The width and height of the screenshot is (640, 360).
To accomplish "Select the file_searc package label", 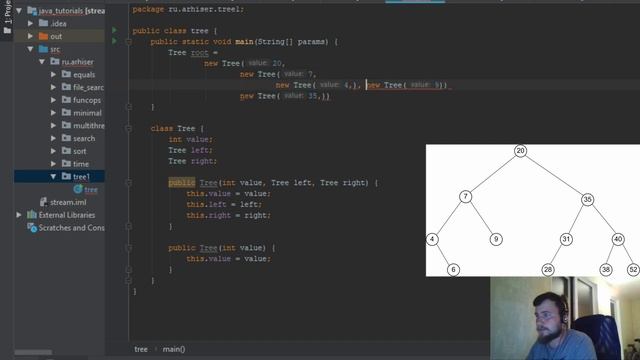I will click(88, 87).
